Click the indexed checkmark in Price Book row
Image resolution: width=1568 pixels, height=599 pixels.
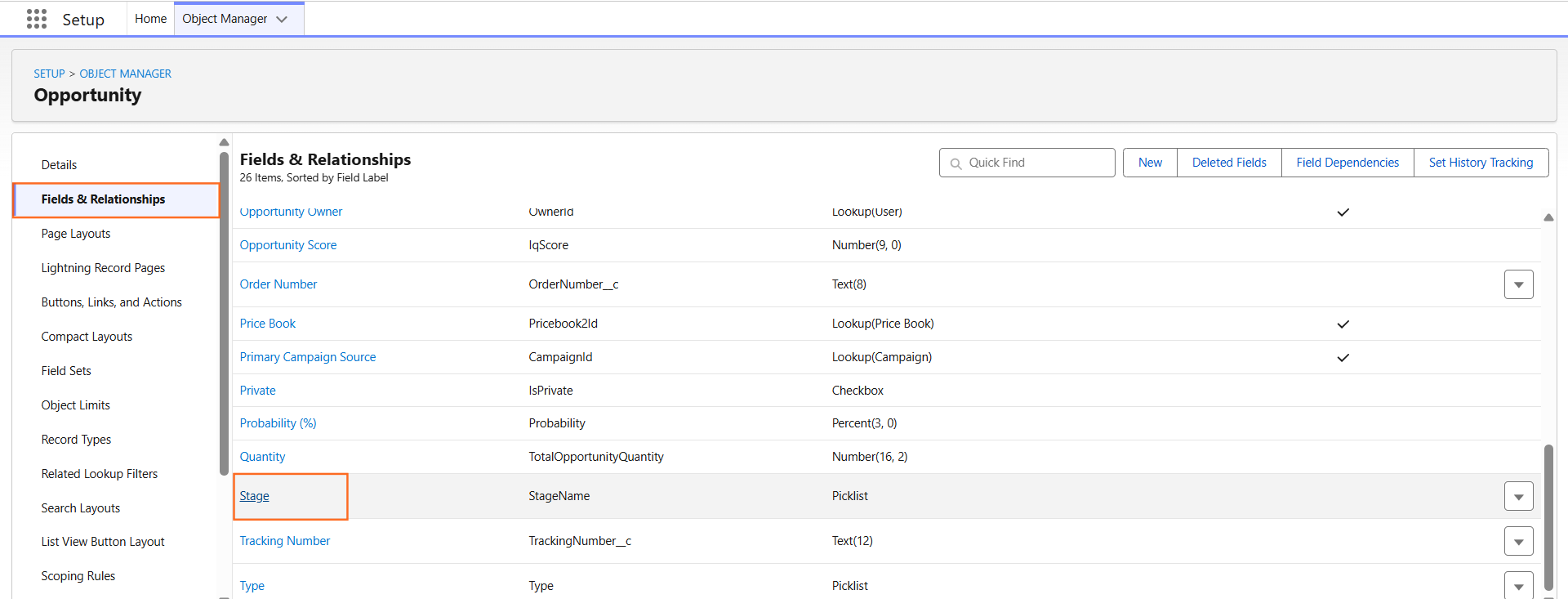pyautogui.click(x=1343, y=324)
